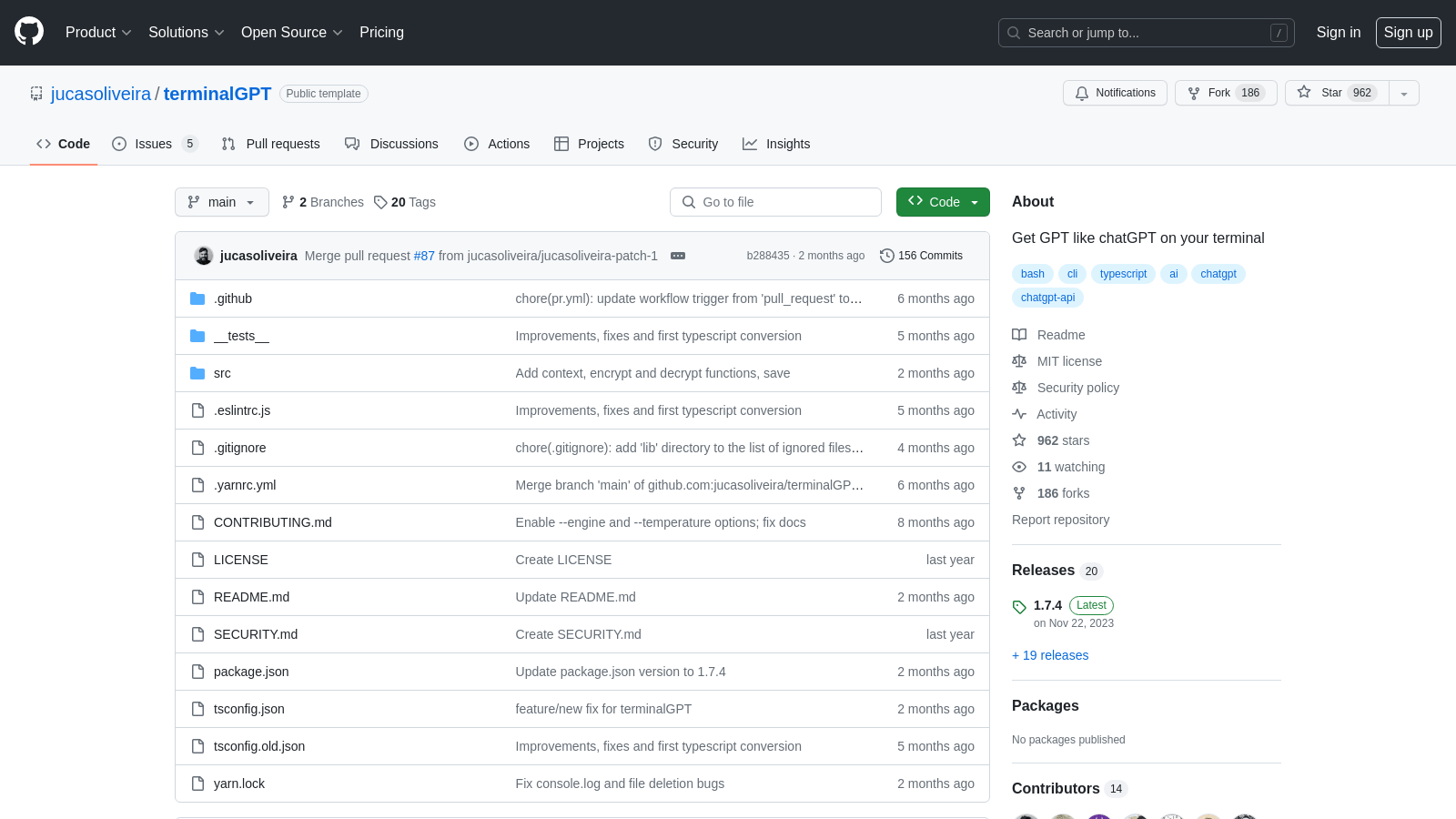Click the file icon for LICENSE

tap(197, 560)
